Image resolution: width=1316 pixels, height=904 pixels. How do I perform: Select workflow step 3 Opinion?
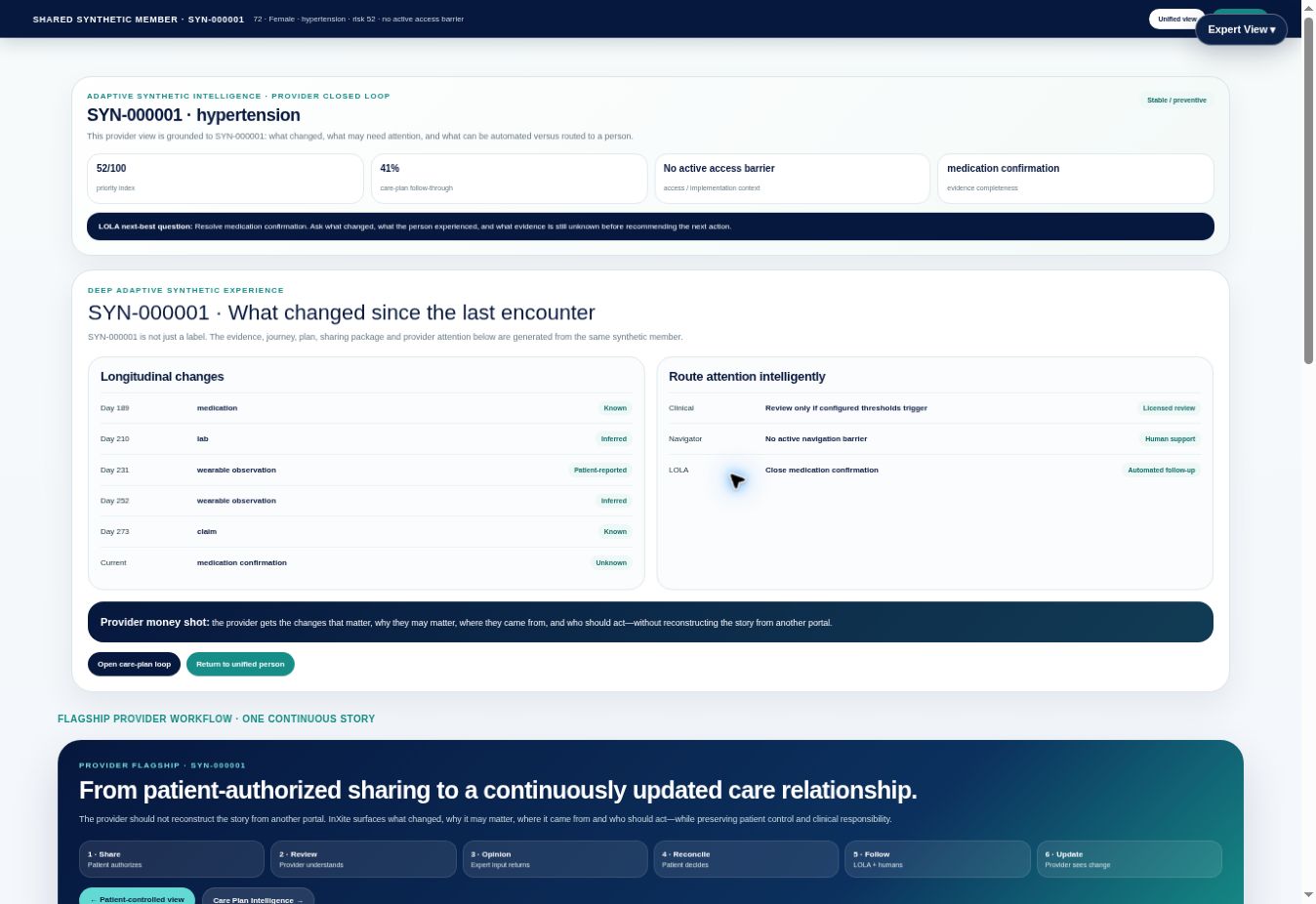[x=555, y=859]
